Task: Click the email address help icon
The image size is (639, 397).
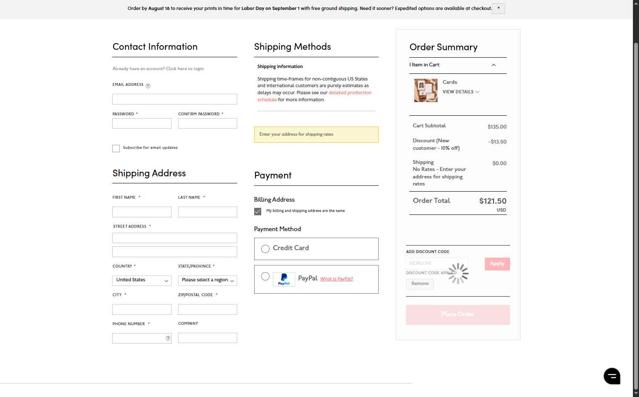Action: [148, 86]
